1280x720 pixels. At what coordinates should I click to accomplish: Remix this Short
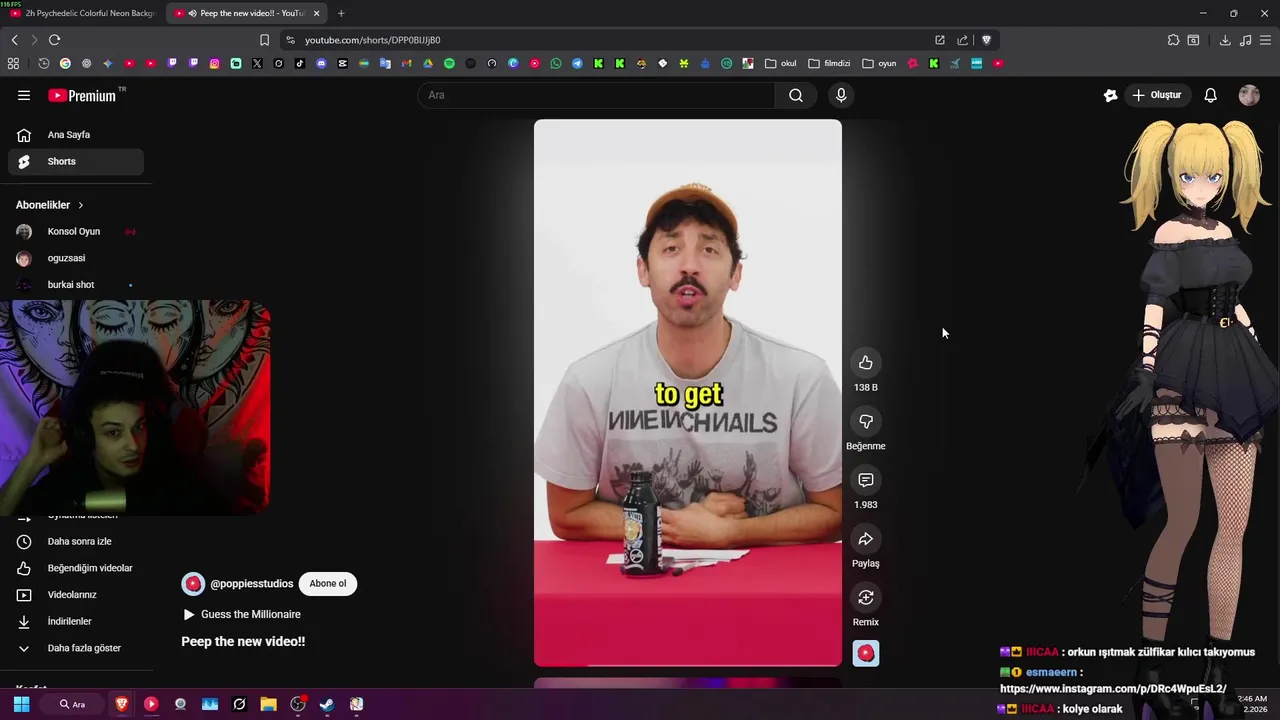(x=866, y=597)
